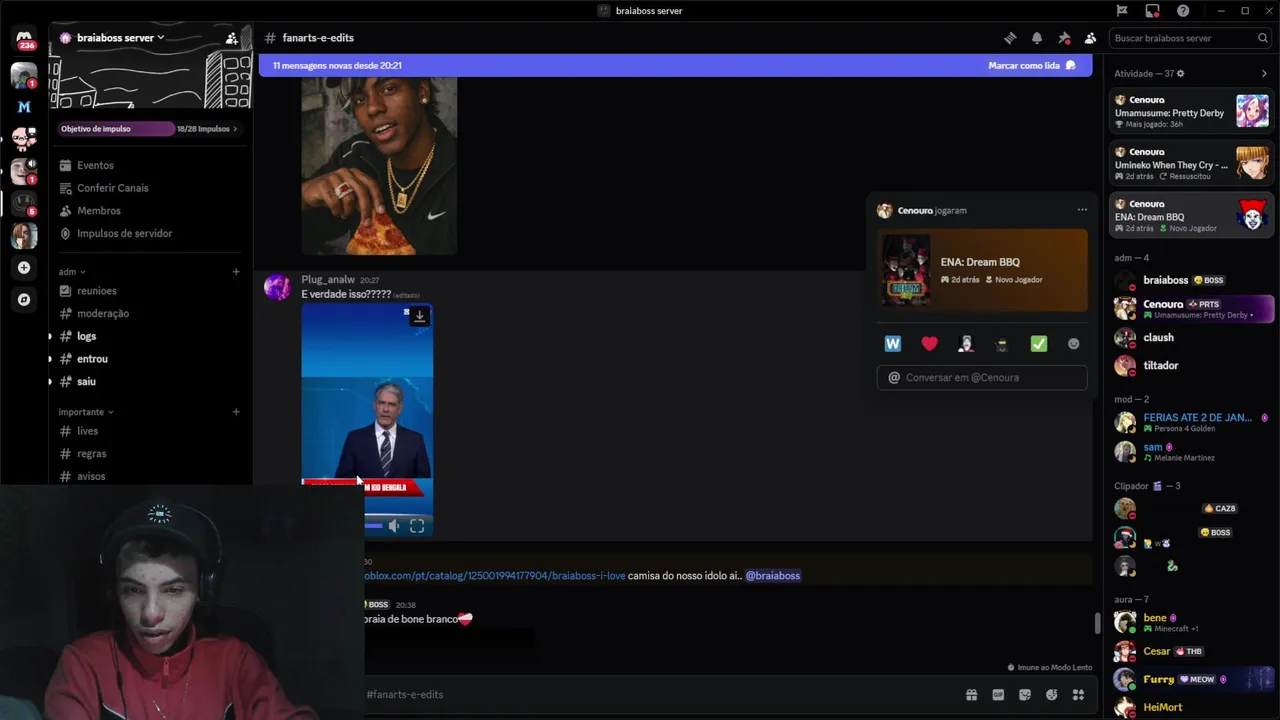Open pinned messages icon
Image resolution: width=1280 pixels, height=720 pixels.
click(x=1064, y=38)
